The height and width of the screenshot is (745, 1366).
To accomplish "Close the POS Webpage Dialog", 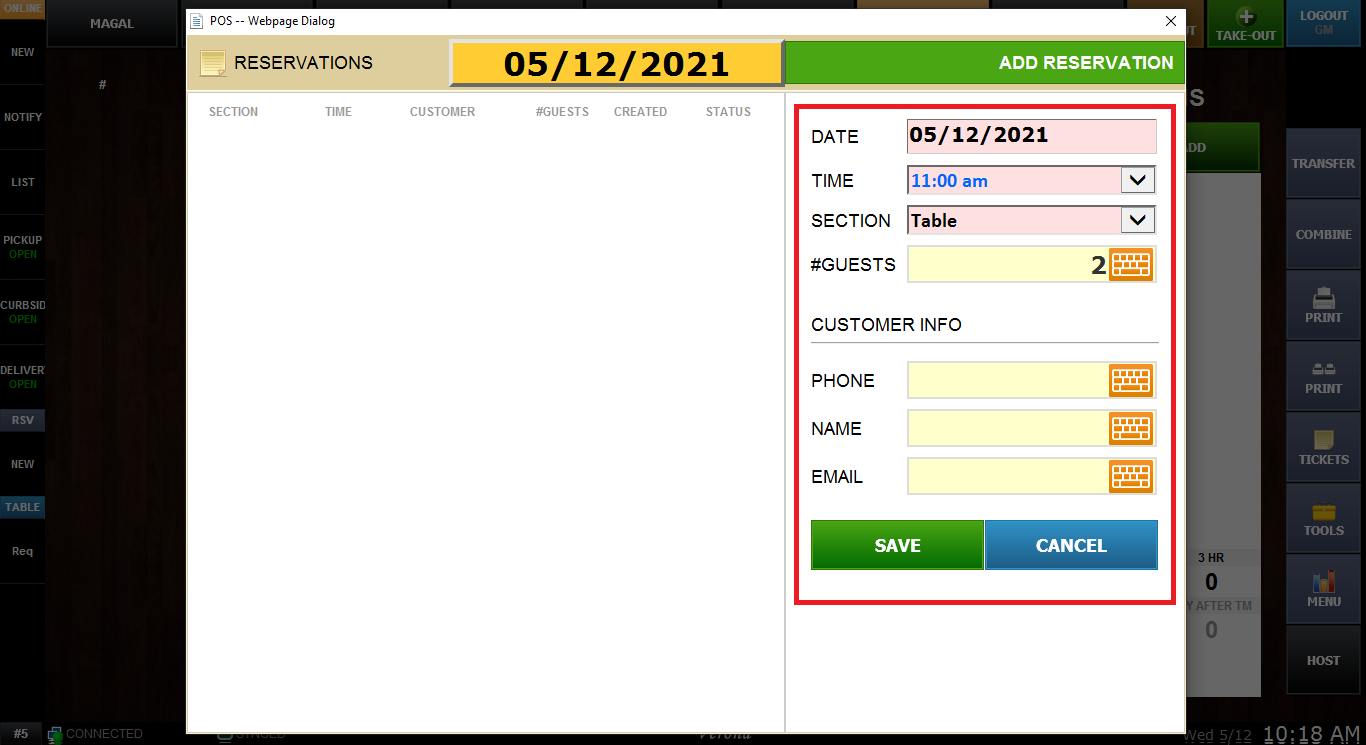I will (1171, 21).
